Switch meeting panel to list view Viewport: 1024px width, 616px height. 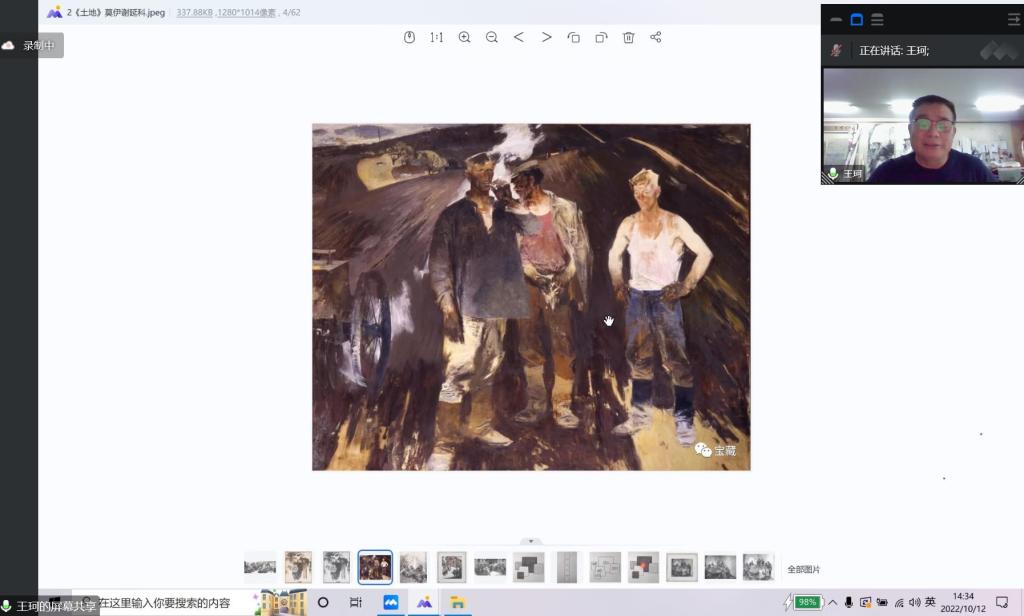pyautogui.click(x=877, y=19)
